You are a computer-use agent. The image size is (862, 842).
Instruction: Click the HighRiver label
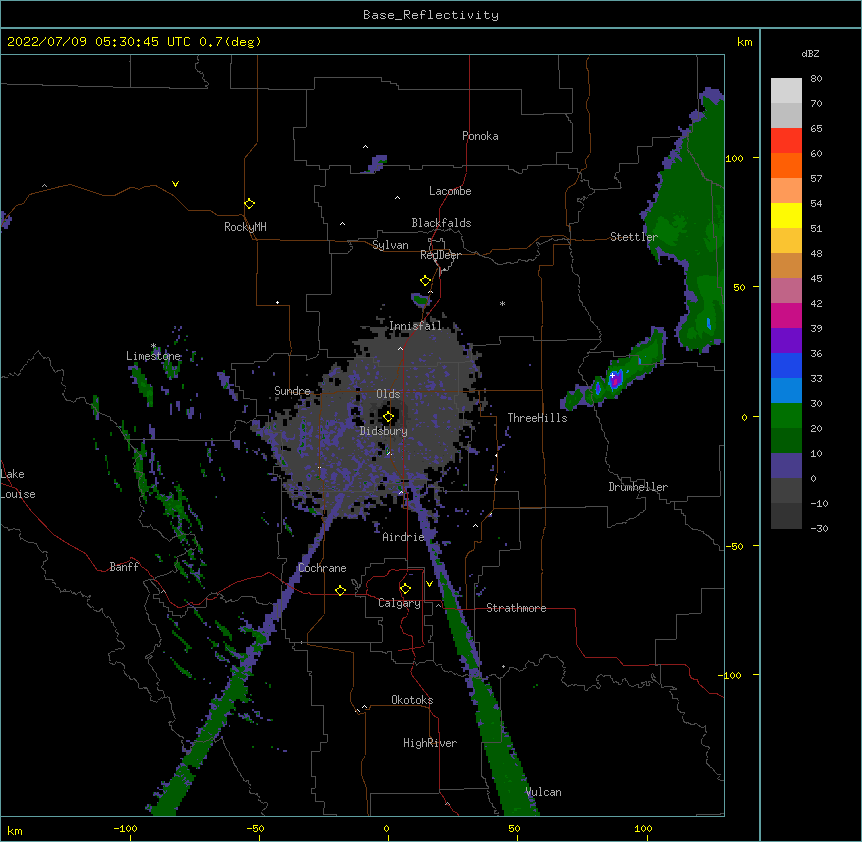pos(430,743)
